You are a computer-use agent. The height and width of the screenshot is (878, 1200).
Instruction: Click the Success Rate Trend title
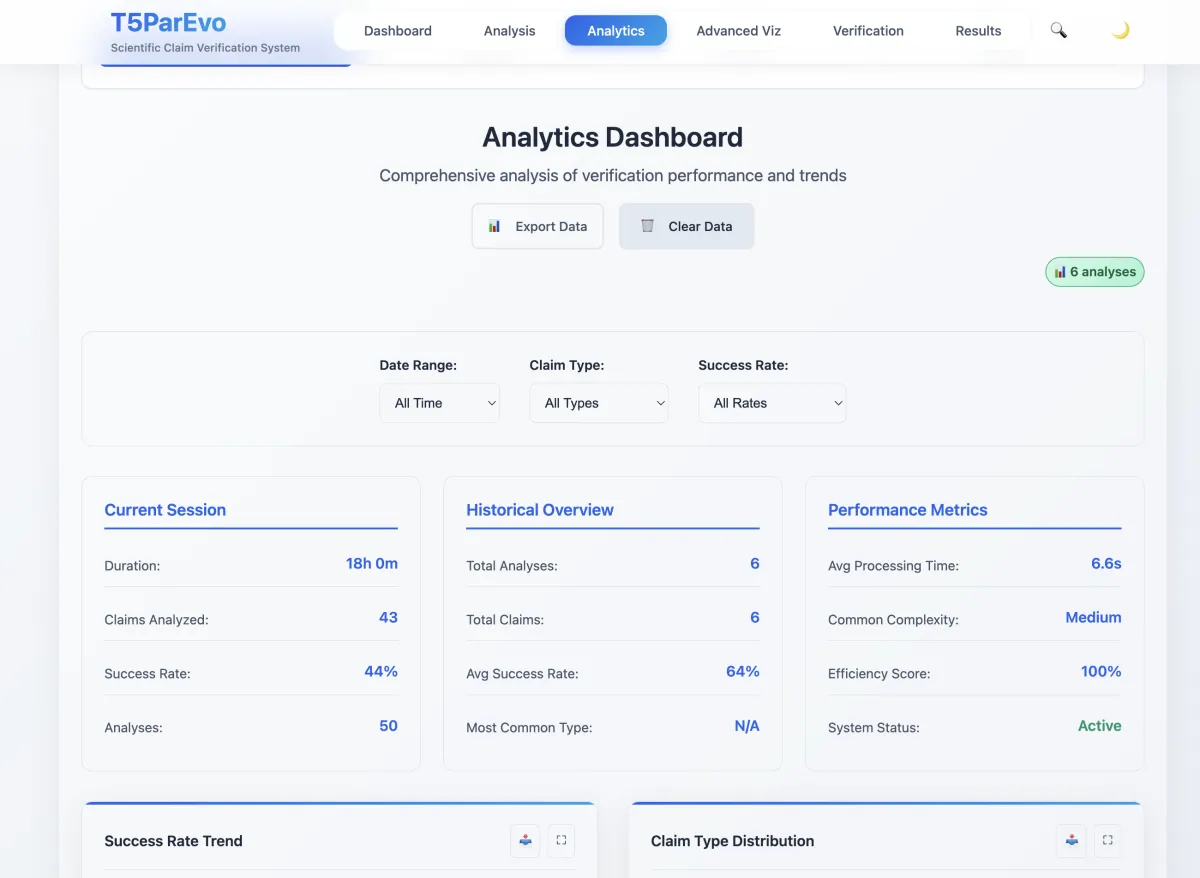(174, 841)
